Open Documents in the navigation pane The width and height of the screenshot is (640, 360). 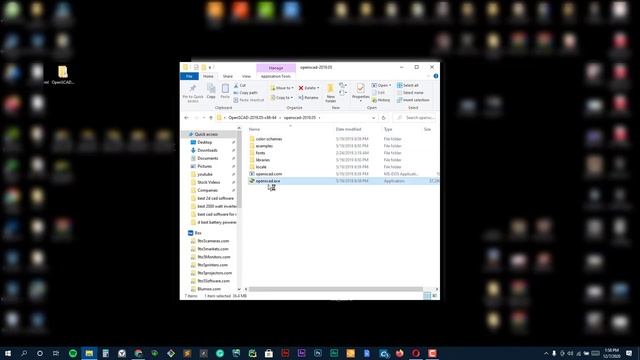point(207,158)
